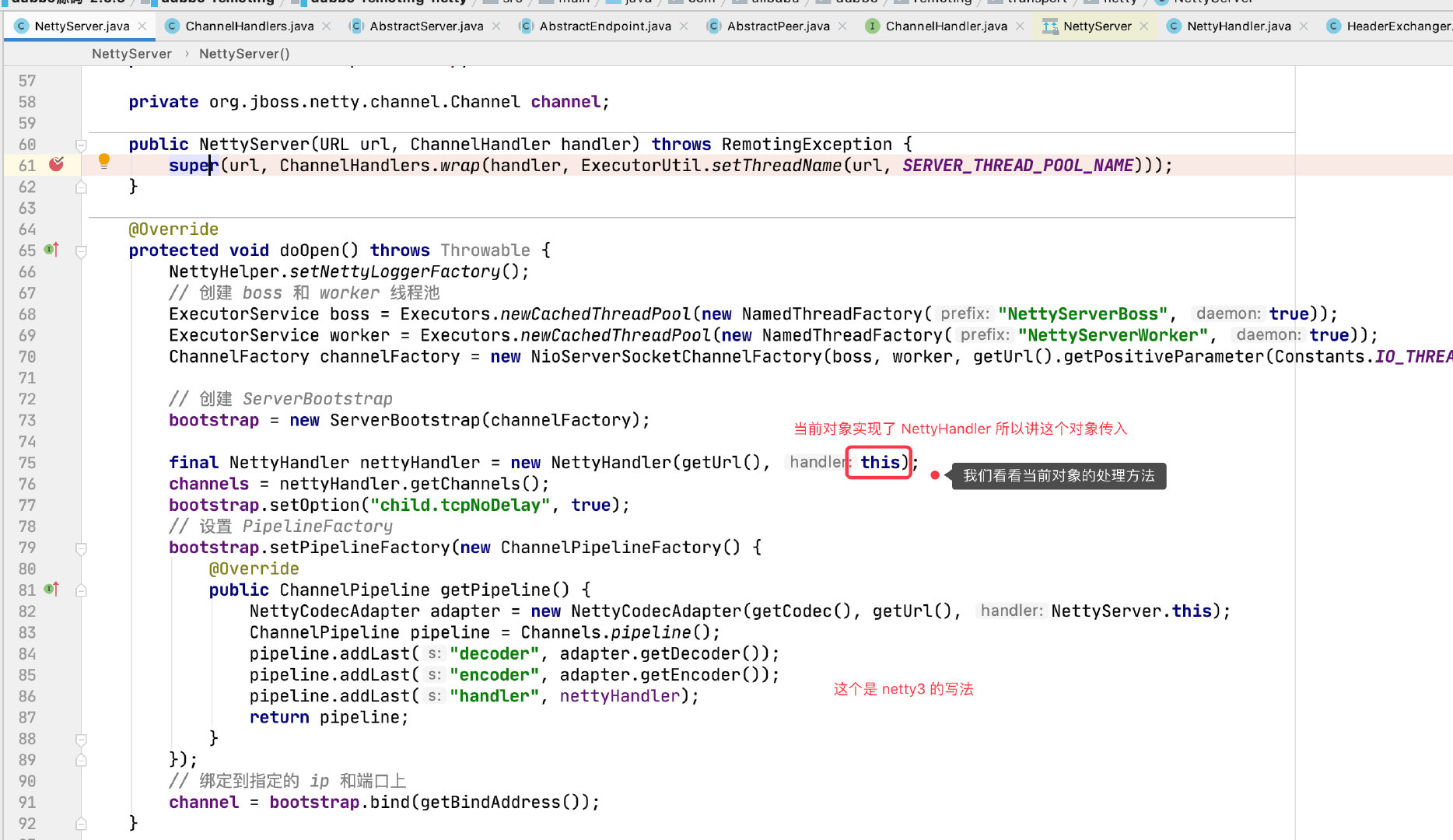Image resolution: width=1453 pixels, height=840 pixels.
Task: Click the class icon on NettyServer.java tab
Action: tap(21, 26)
